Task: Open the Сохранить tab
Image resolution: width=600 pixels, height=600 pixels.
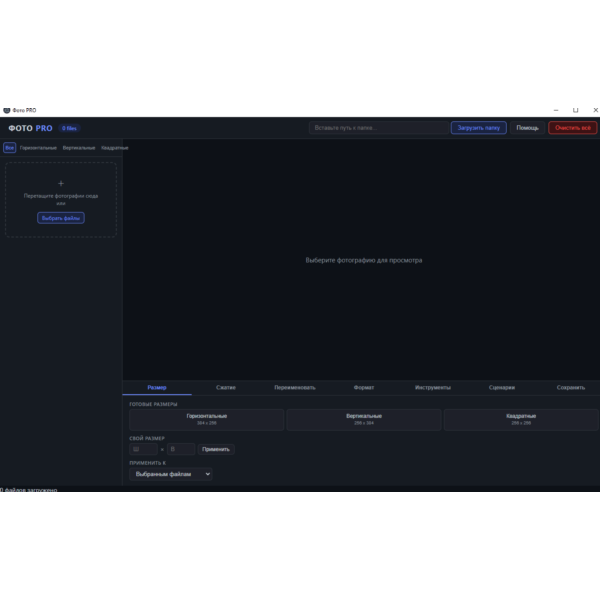Action: click(571, 388)
